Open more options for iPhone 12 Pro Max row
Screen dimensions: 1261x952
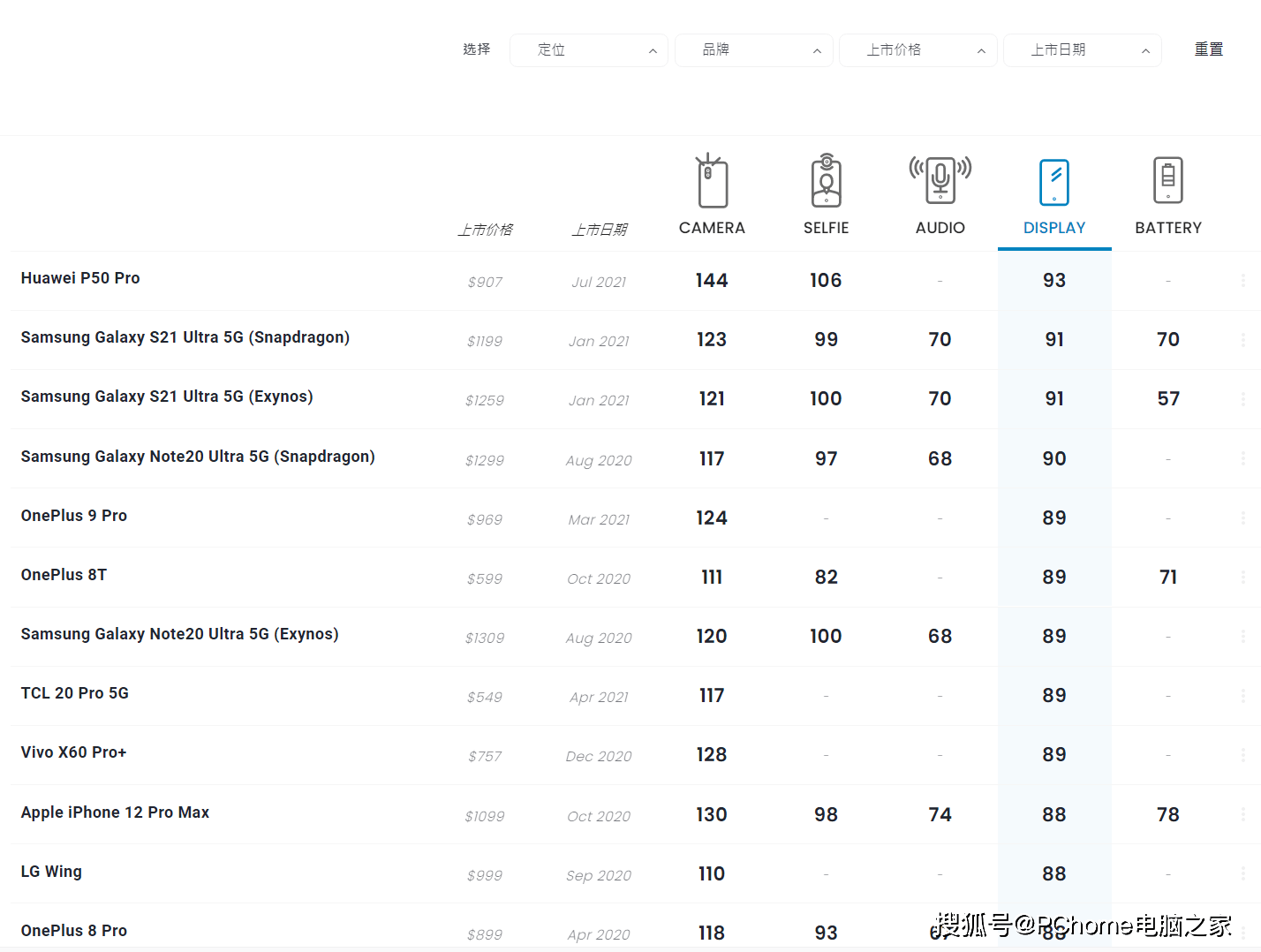[1242, 814]
